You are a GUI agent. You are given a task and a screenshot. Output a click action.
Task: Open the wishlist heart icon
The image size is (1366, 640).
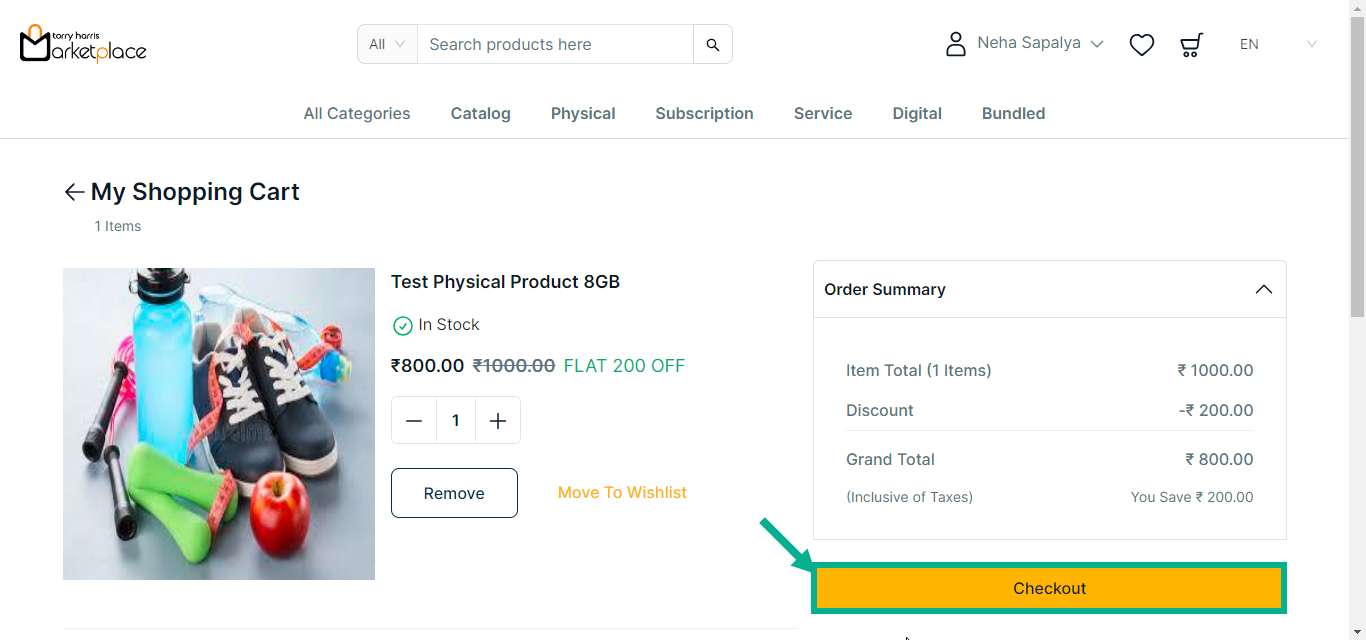click(x=1142, y=45)
